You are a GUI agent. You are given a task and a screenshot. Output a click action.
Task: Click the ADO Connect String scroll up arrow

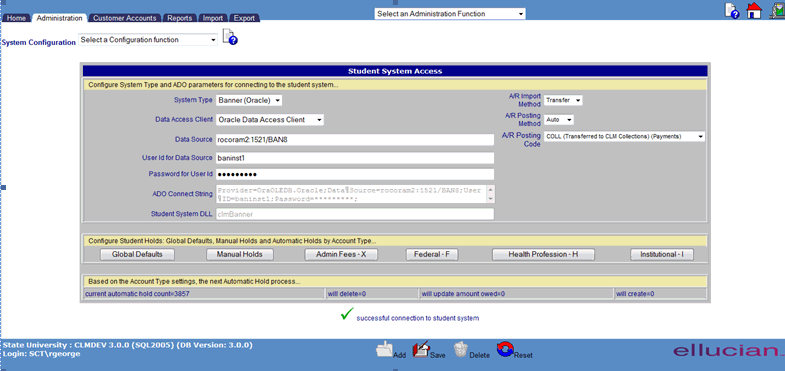(491, 190)
